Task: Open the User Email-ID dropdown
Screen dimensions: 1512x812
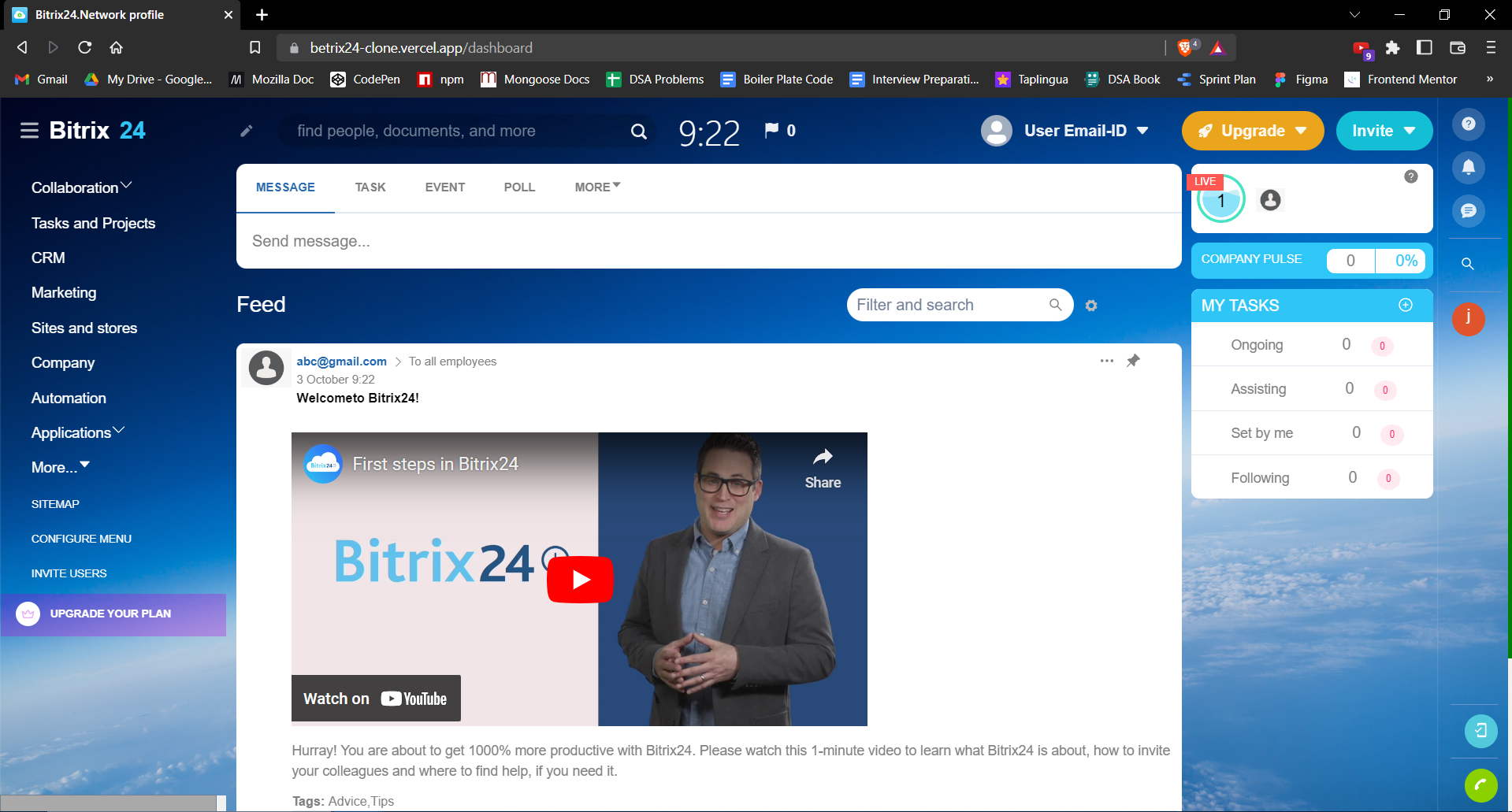Action: (1087, 131)
